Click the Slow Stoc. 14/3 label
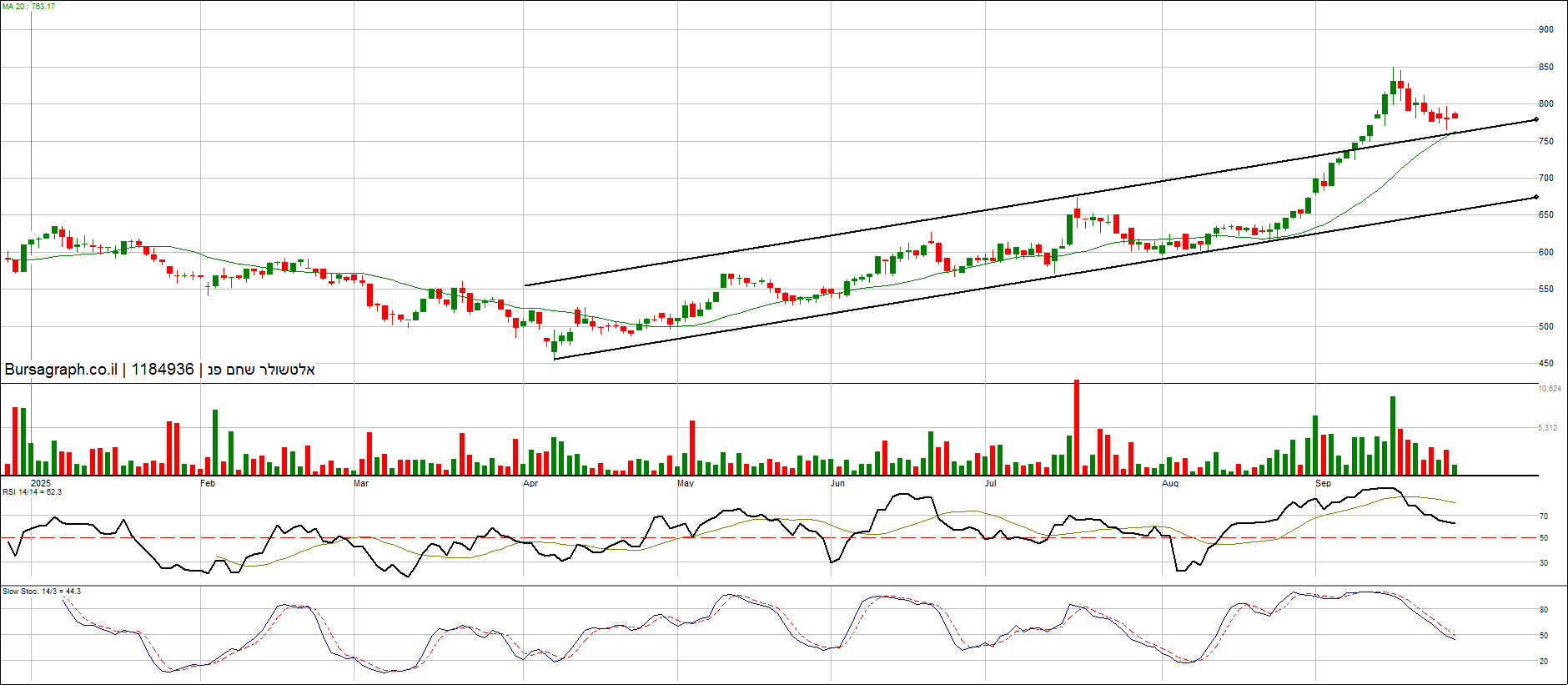This screenshot has height=685, width=1568. click(42, 592)
